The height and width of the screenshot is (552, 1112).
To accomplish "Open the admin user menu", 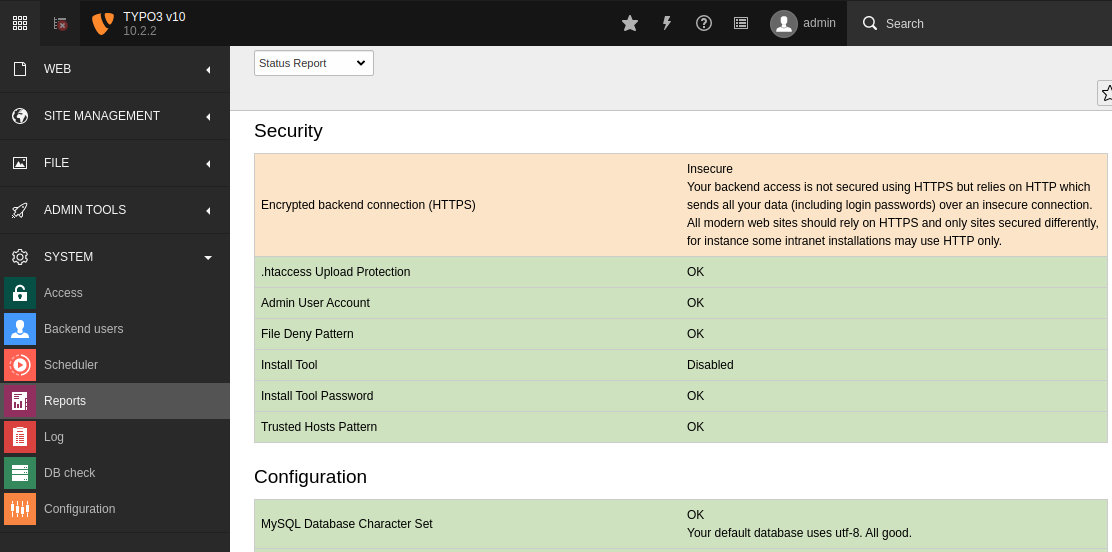I will pos(803,23).
